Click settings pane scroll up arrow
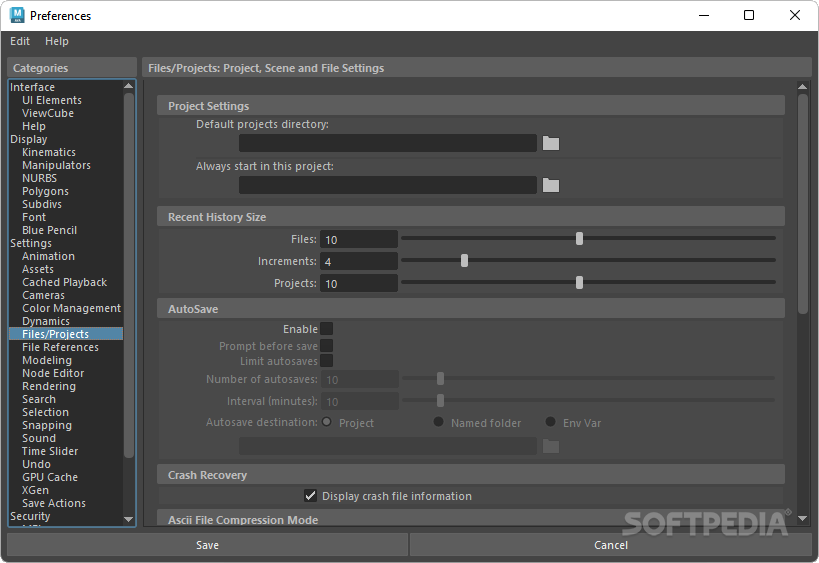The width and height of the screenshot is (819, 563). tap(803, 86)
